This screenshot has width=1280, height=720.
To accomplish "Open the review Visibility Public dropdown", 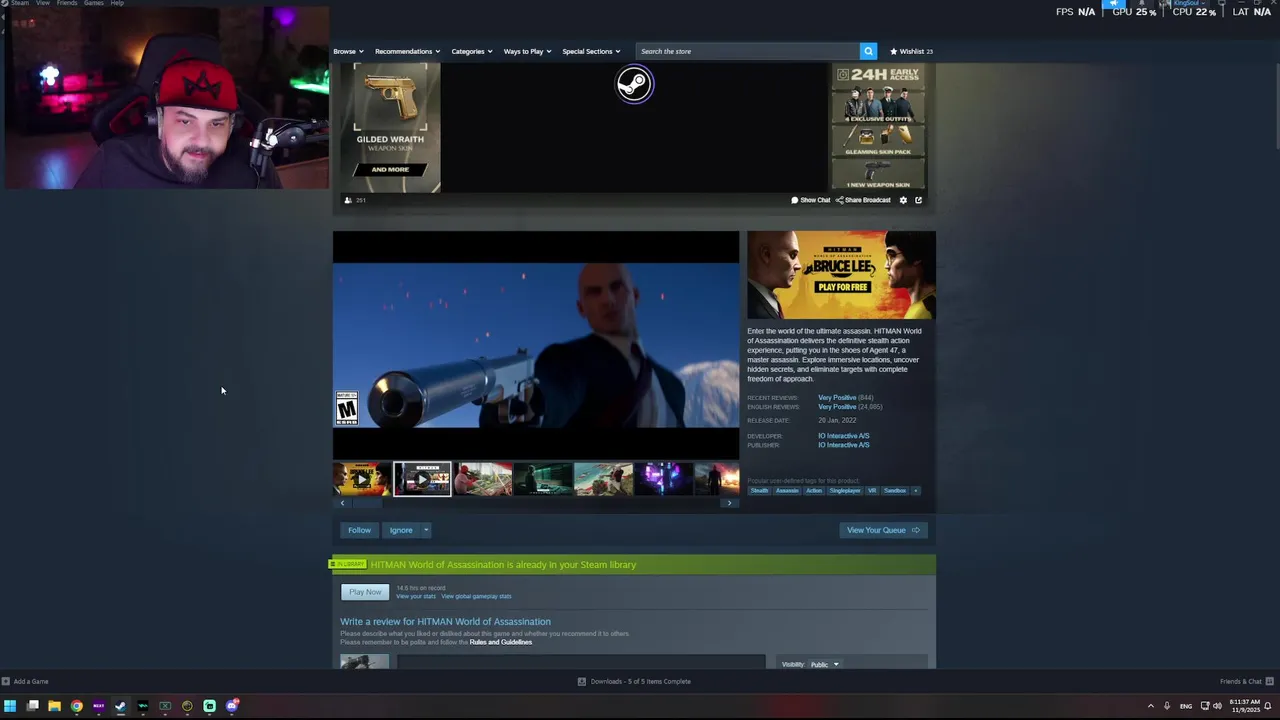I will point(824,664).
